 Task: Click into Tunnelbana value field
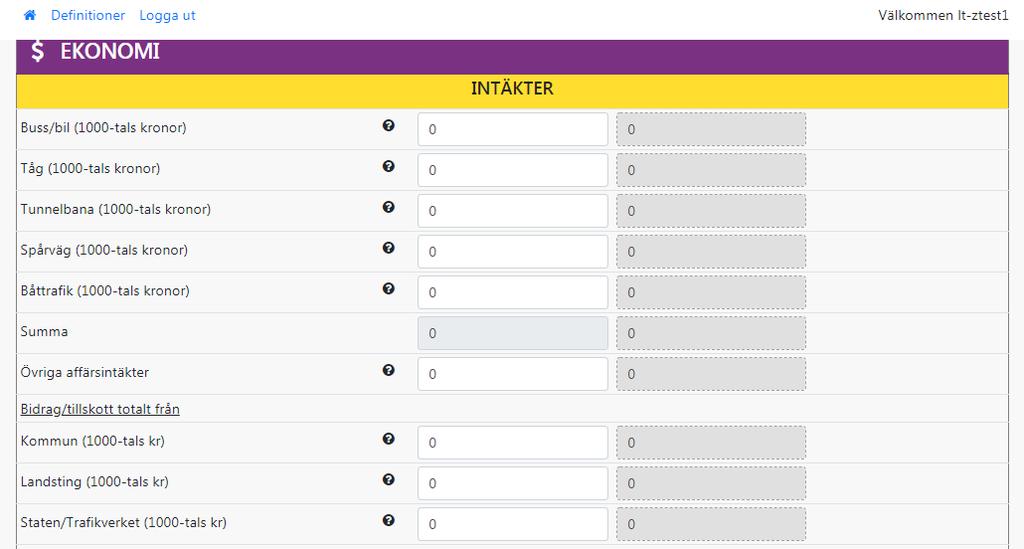point(513,211)
